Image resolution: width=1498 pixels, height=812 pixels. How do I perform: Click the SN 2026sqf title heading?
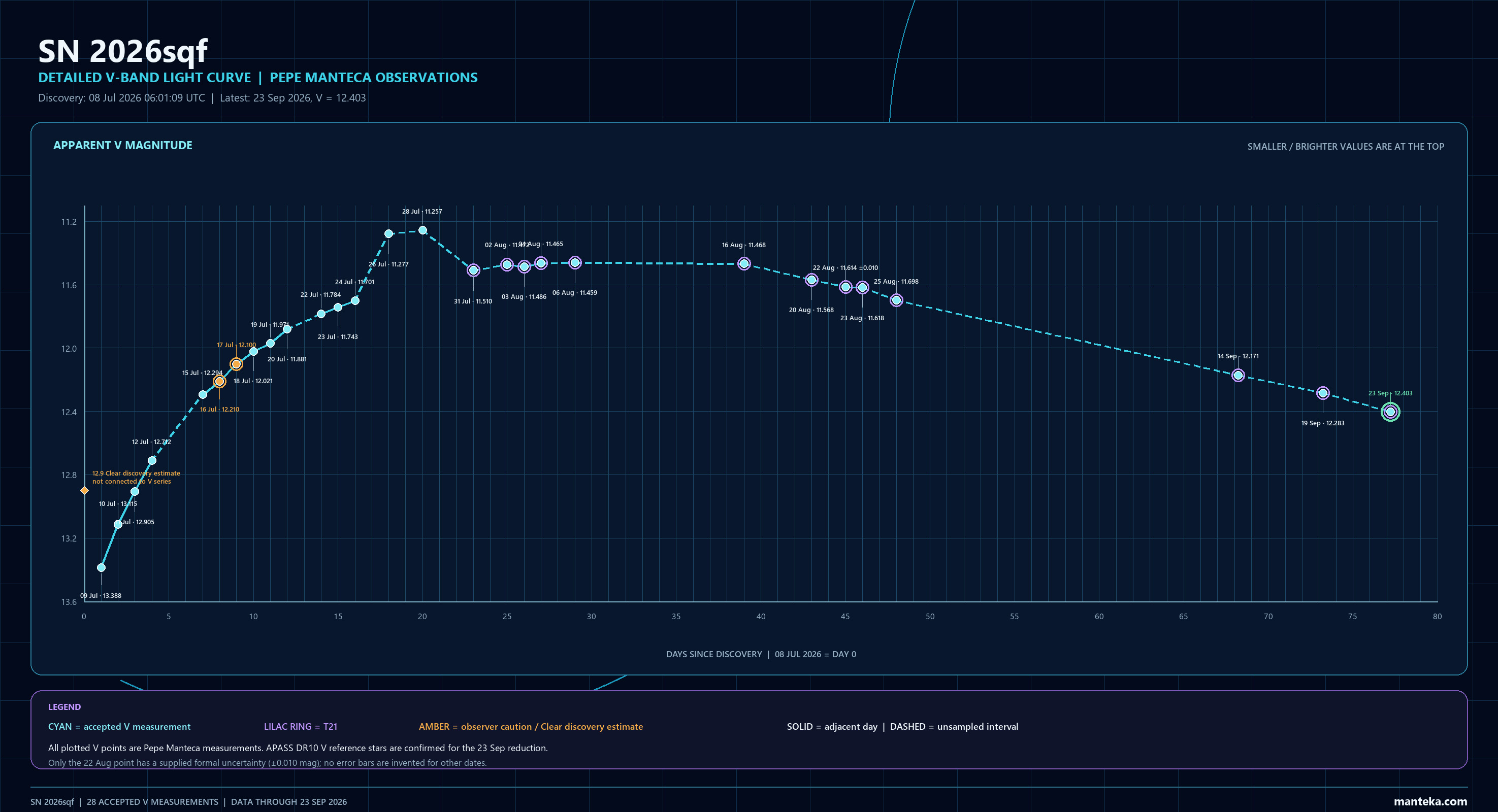[x=123, y=51]
